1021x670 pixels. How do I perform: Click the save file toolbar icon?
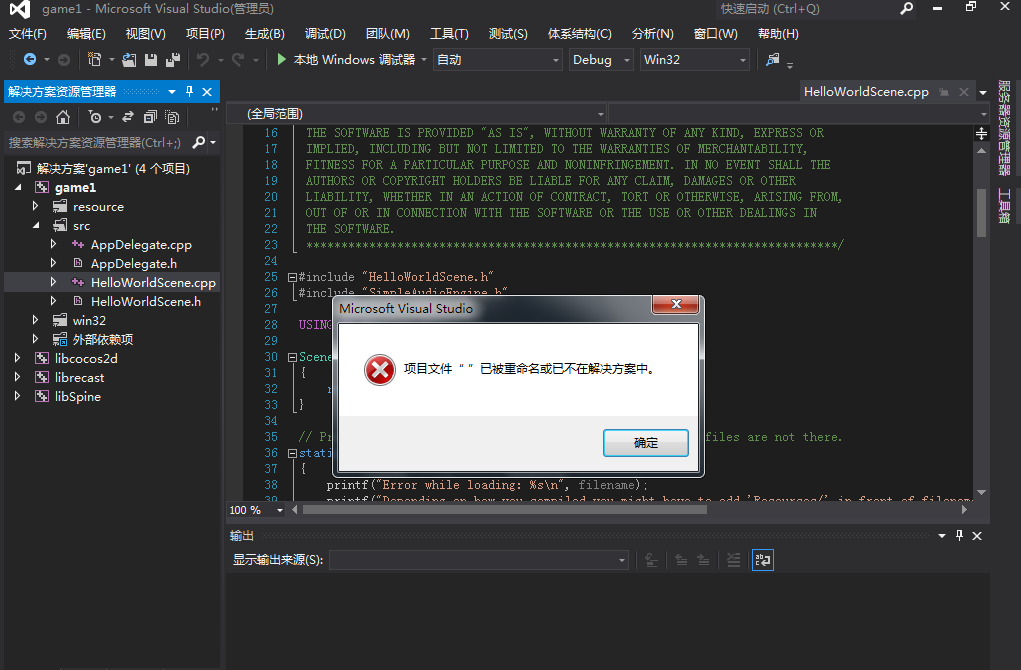(151, 60)
